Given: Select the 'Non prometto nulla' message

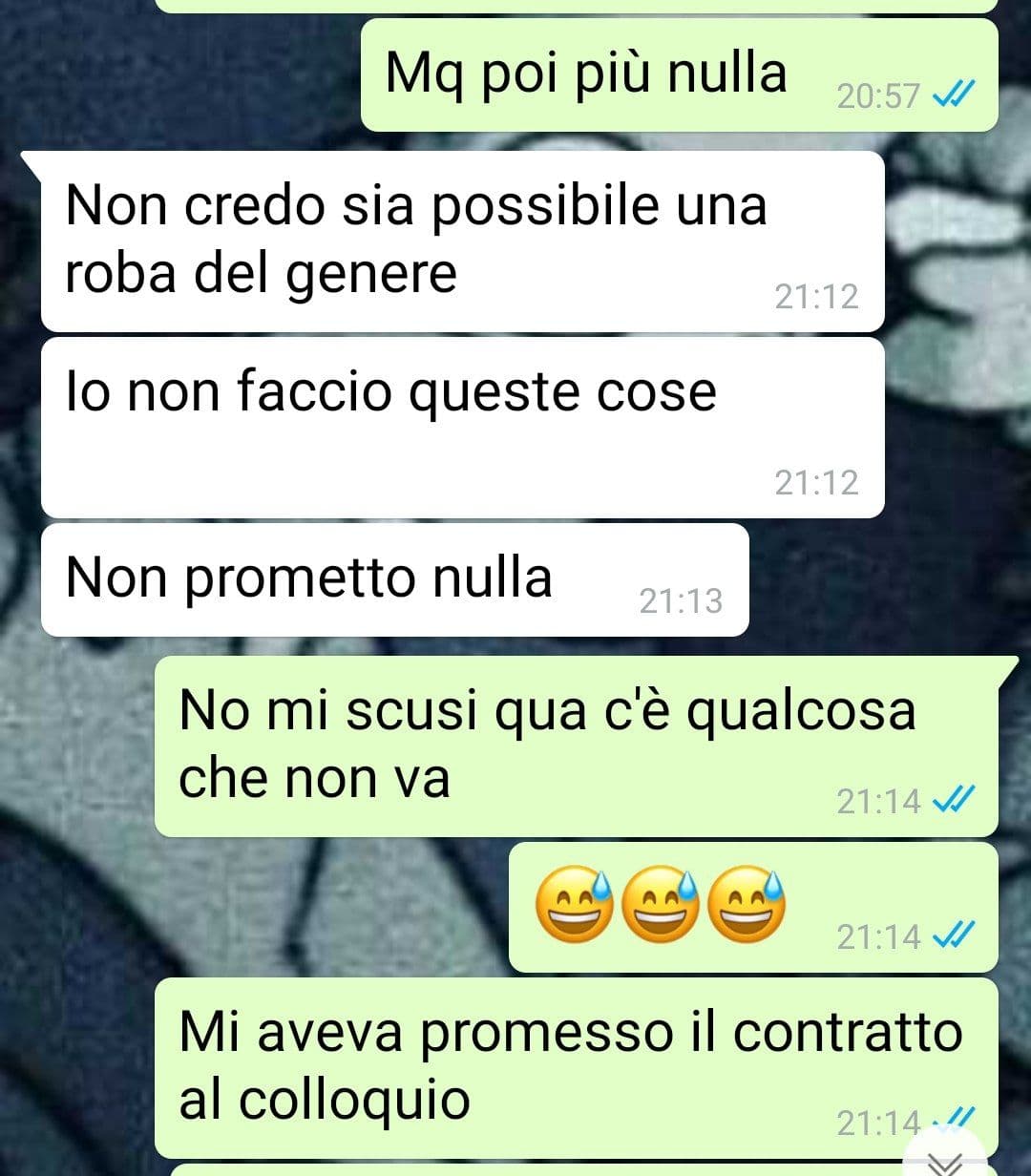Looking at the screenshot, I should point(395,579).
